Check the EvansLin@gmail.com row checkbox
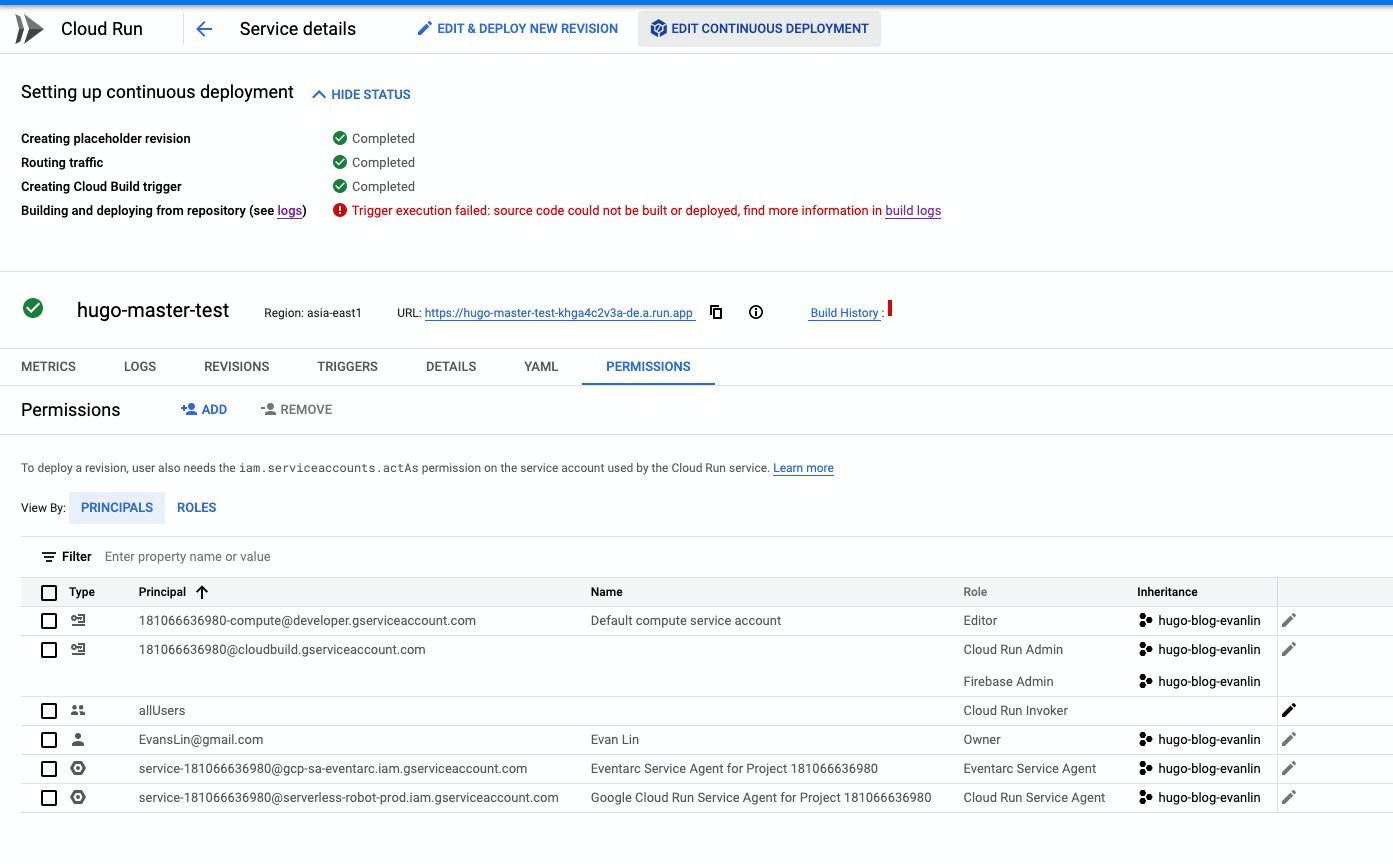The image size is (1393, 864). (x=49, y=740)
